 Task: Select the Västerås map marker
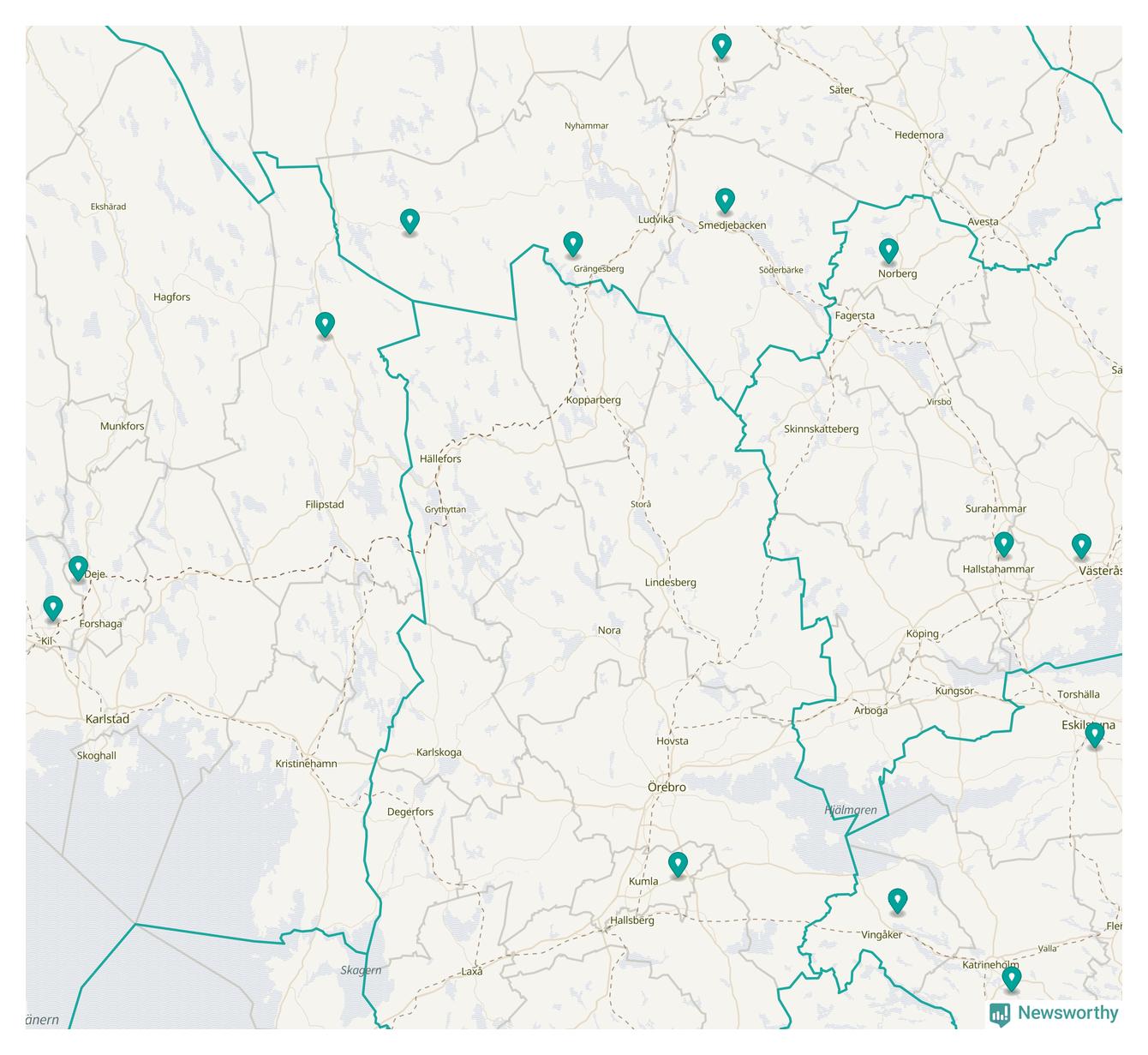tap(1081, 545)
